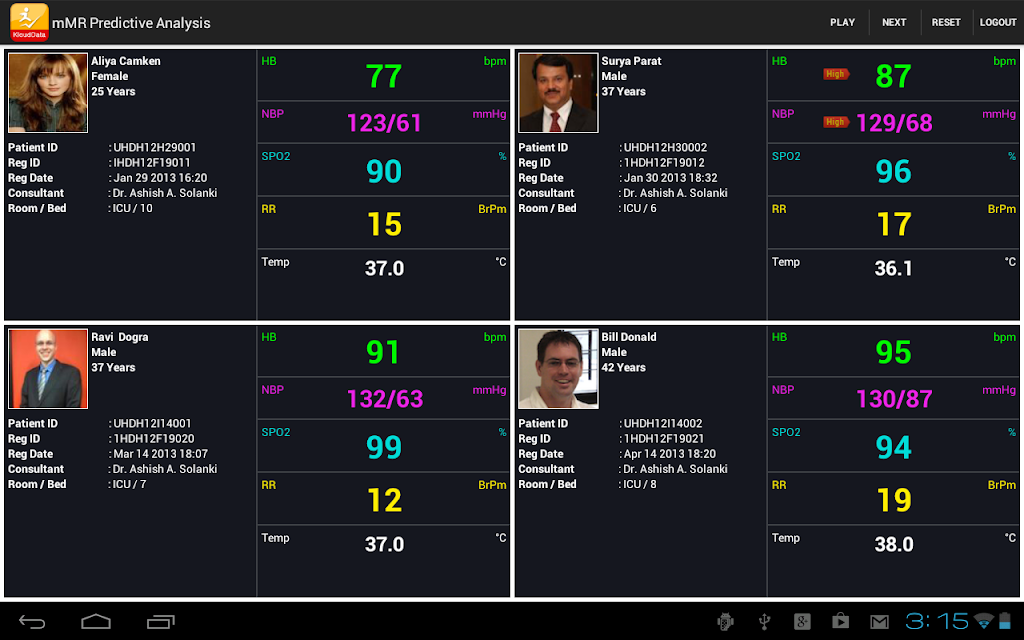Image resolution: width=1024 pixels, height=640 pixels.
Task: Open Ravi Dogra's patient photo
Action: point(48,369)
